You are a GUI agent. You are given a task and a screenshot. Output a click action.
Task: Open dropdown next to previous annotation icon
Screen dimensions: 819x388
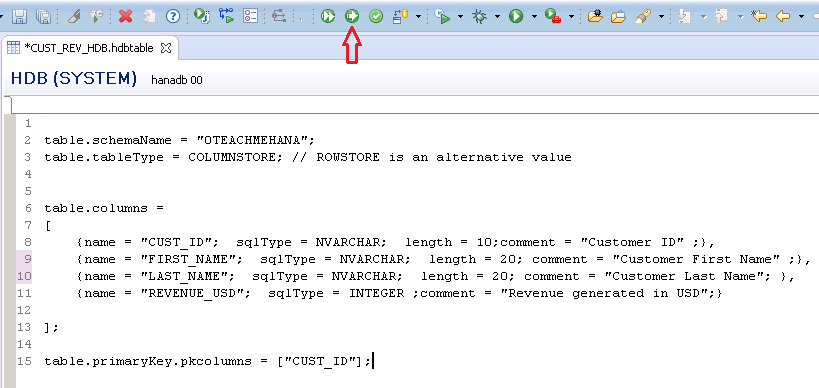741,17
